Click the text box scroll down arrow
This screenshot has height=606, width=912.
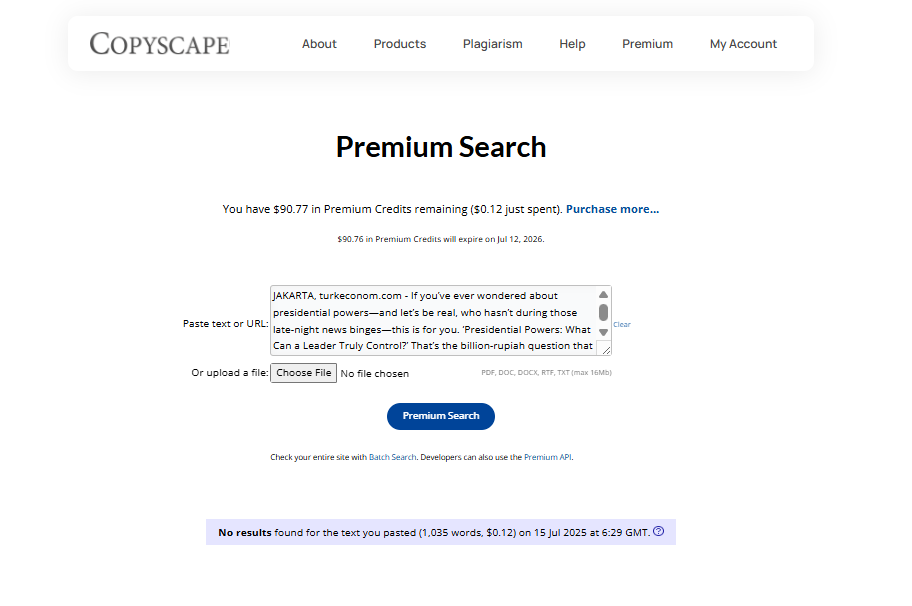(603, 332)
